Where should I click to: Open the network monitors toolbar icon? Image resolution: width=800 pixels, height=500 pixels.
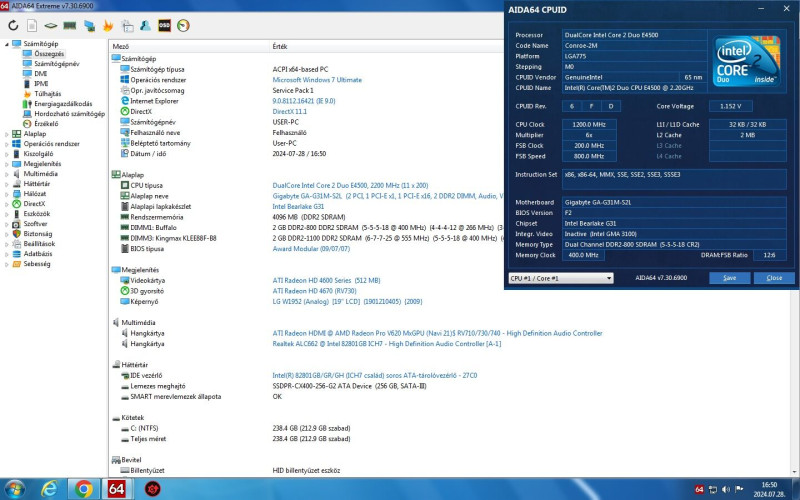click(x=89, y=25)
